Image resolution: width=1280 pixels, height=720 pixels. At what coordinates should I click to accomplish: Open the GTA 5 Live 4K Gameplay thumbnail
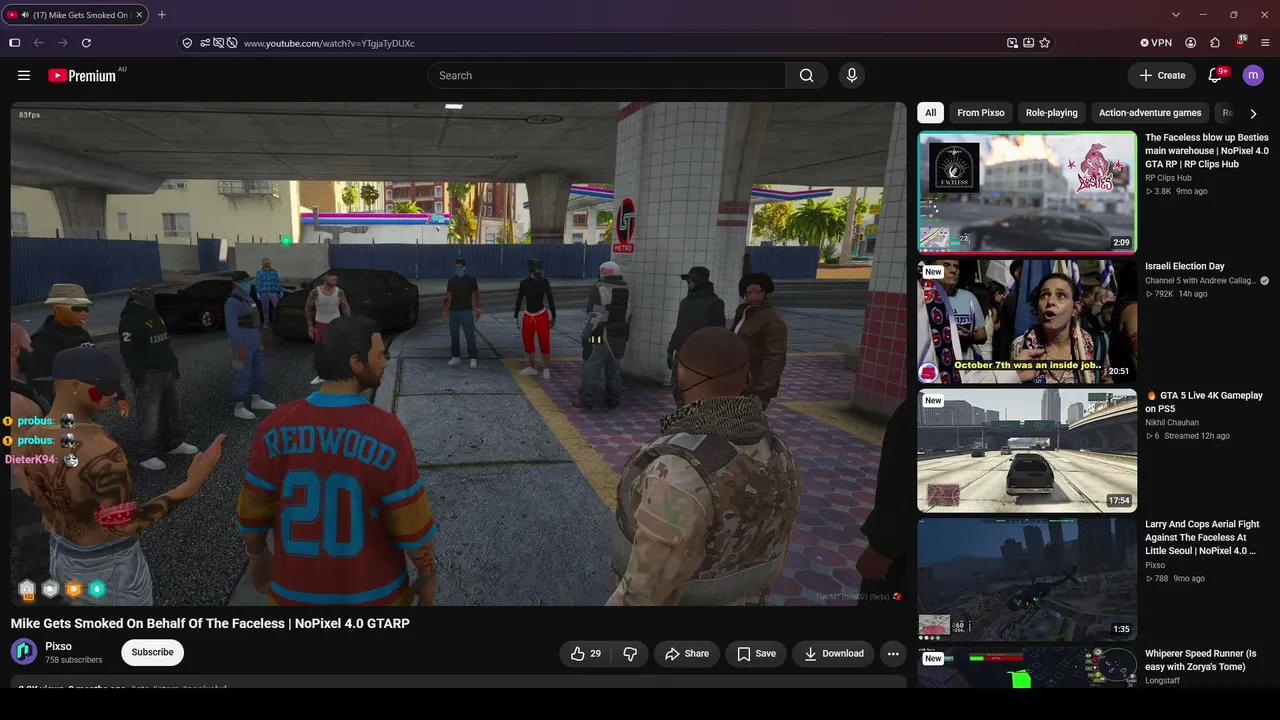coord(1027,450)
